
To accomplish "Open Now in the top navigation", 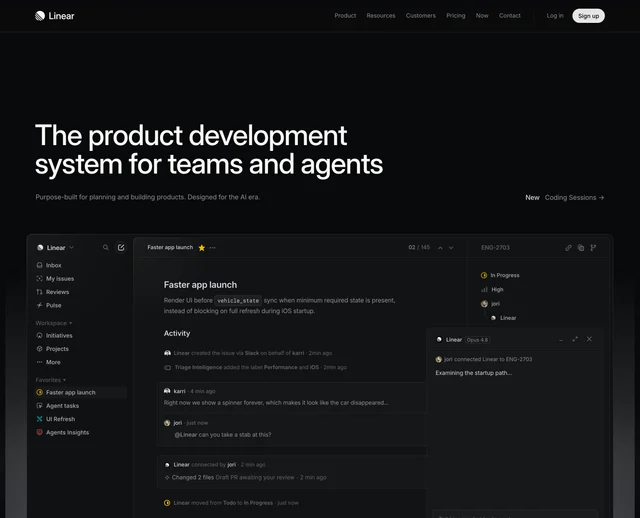I will click(482, 16).
